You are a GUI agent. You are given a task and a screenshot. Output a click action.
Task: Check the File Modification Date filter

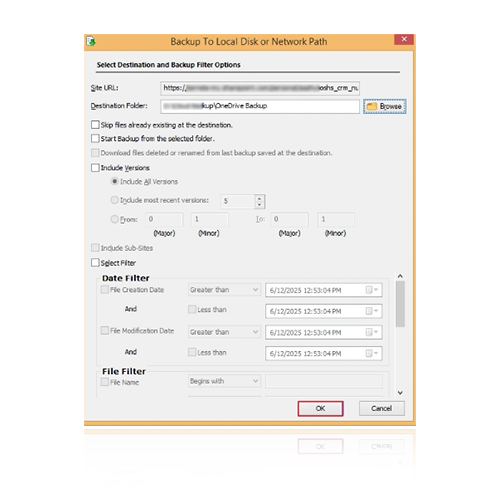click(x=105, y=330)
